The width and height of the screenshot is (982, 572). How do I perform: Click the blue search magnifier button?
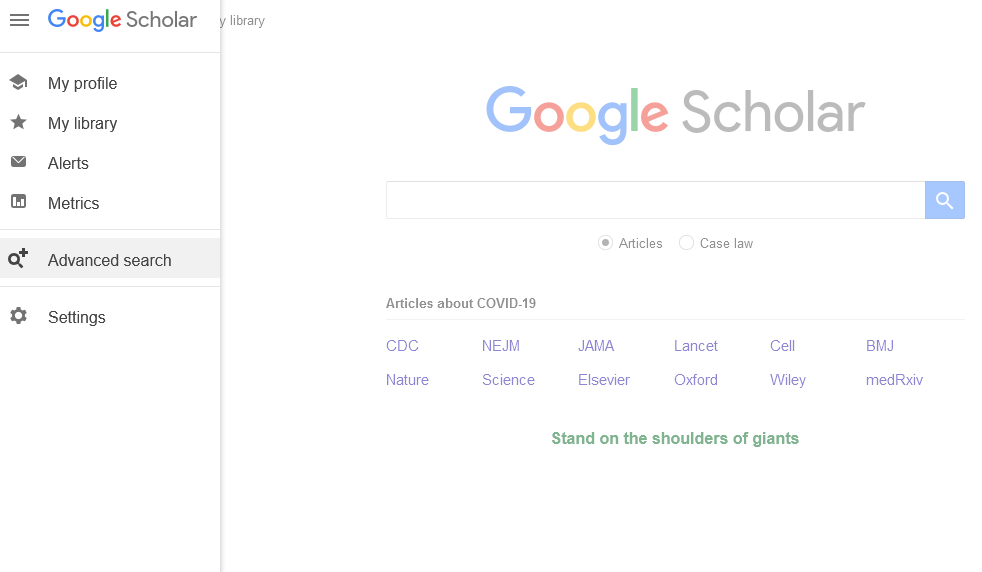click(x=944, y=200)
